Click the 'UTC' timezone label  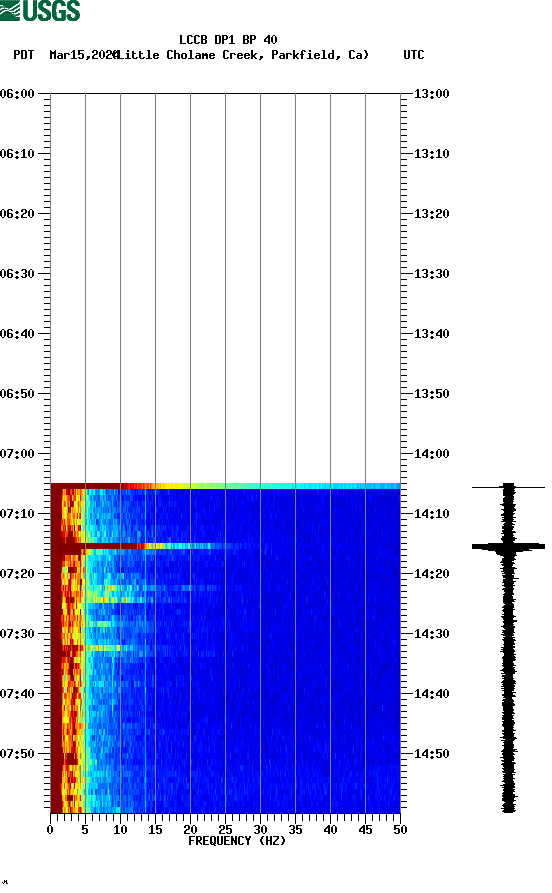click(414, 55)
